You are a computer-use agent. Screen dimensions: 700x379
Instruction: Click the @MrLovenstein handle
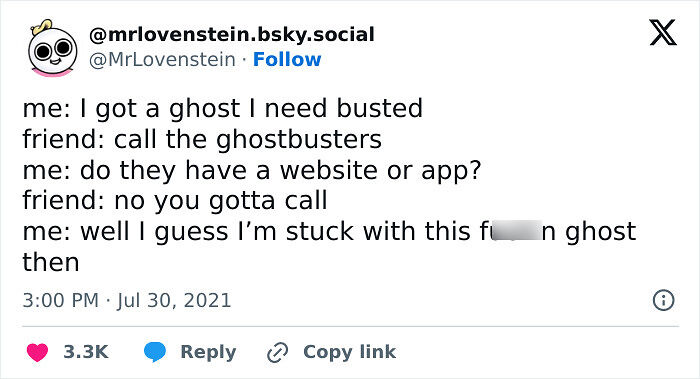(162, 60)
